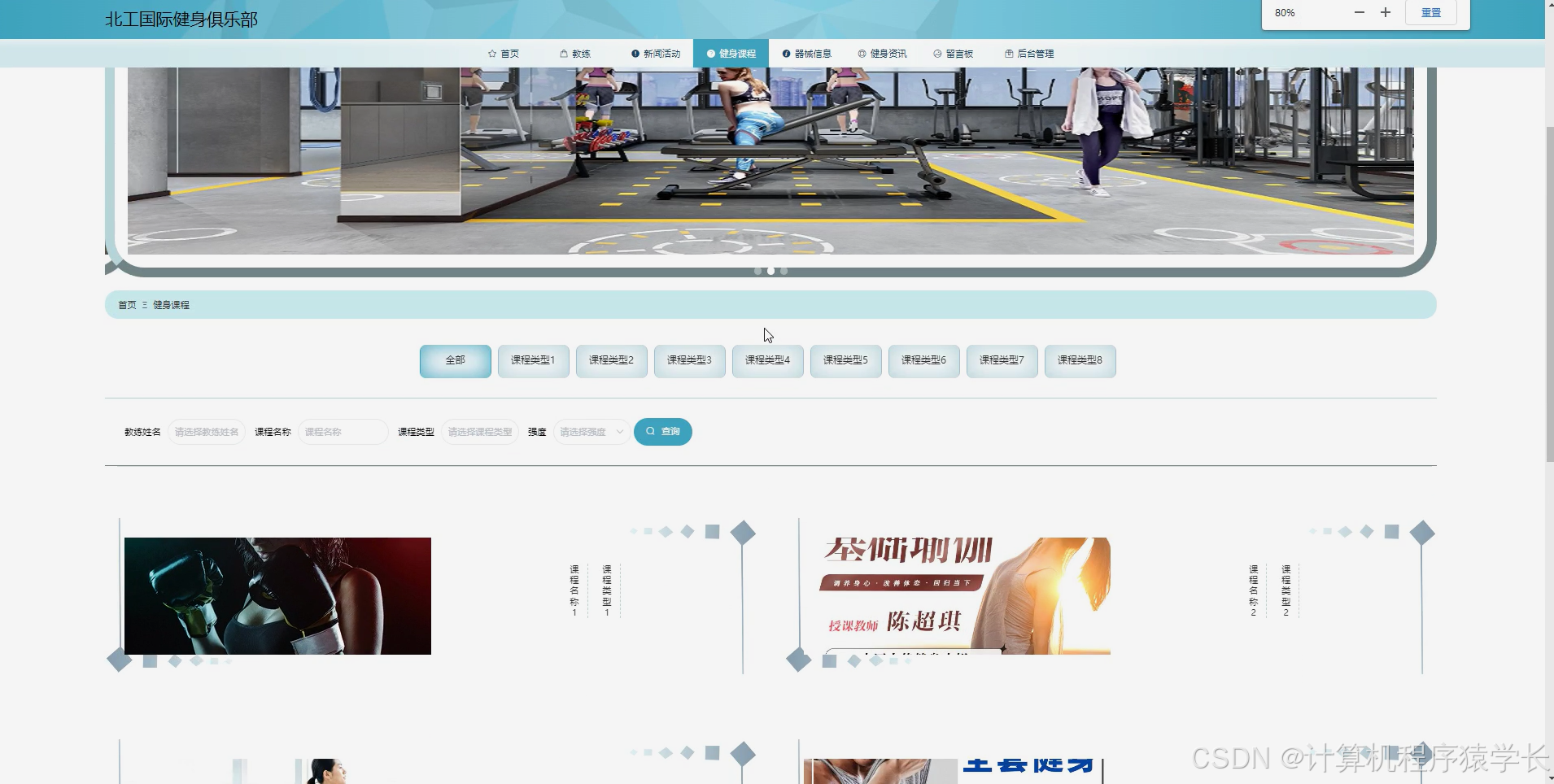Filter by 课程类型2
1554x784 pixels.
pos(611,360)
